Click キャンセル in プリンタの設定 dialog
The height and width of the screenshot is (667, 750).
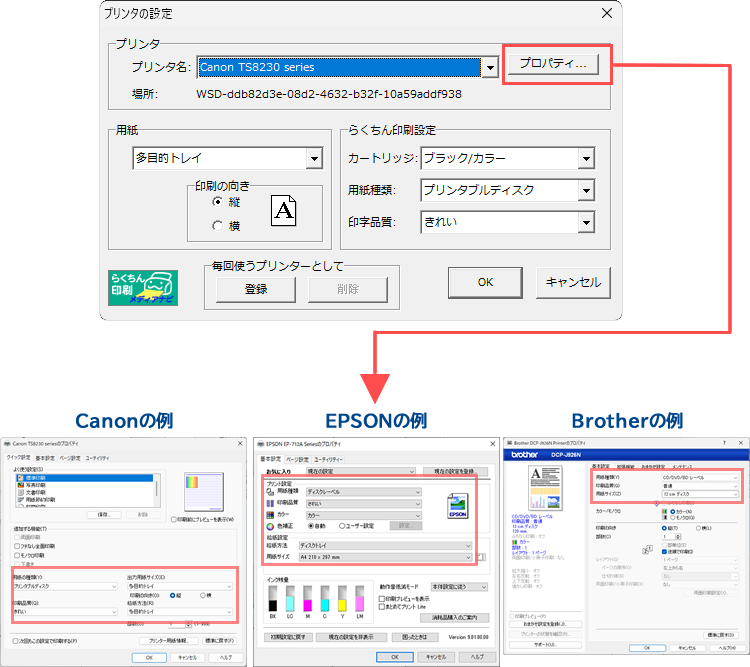[x=573, y=282]
